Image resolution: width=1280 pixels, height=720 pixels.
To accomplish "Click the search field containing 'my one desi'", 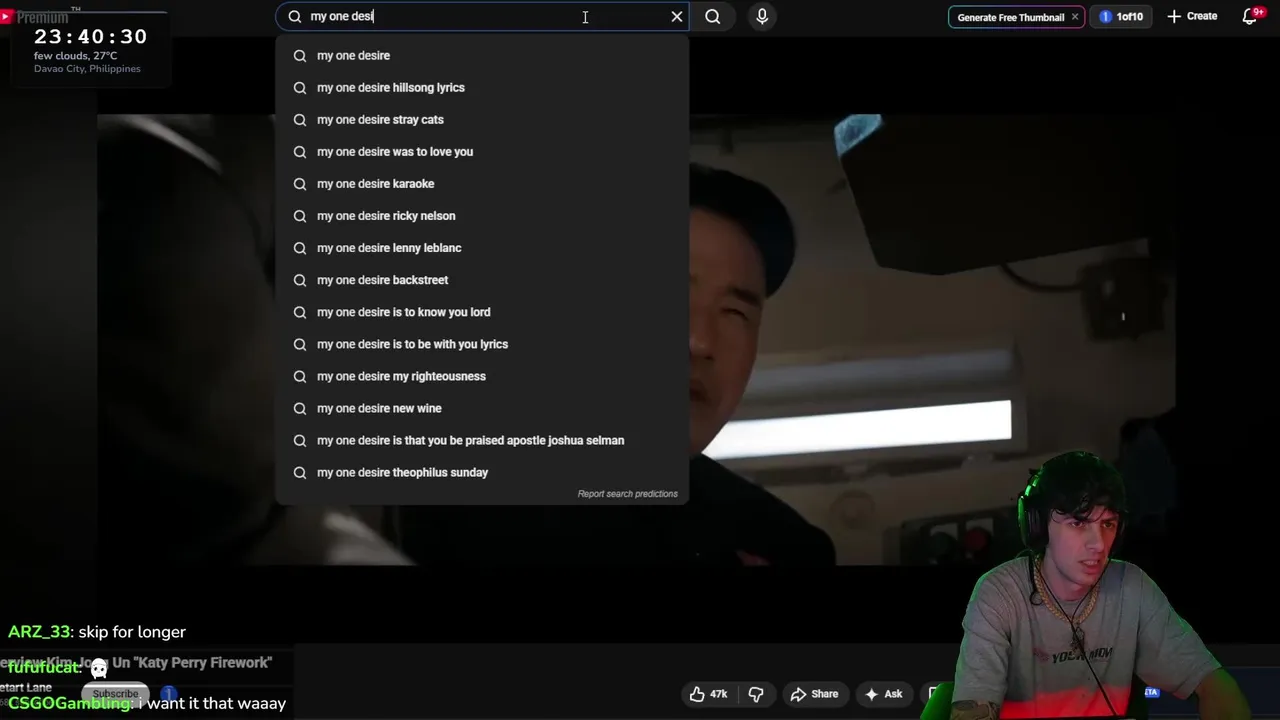I will pos(483,16).
